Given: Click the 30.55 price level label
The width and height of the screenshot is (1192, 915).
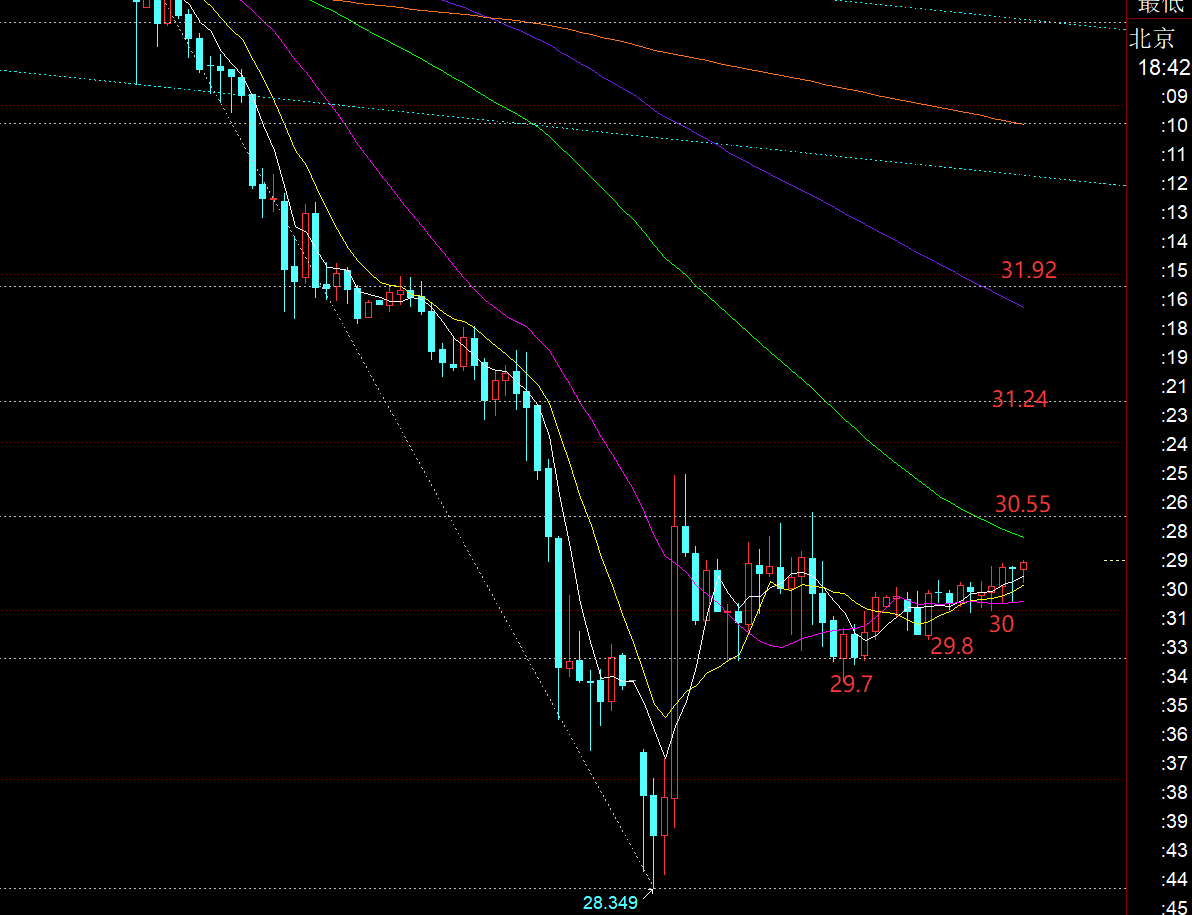Looking at the screenshot, I should coord(1022,504).
